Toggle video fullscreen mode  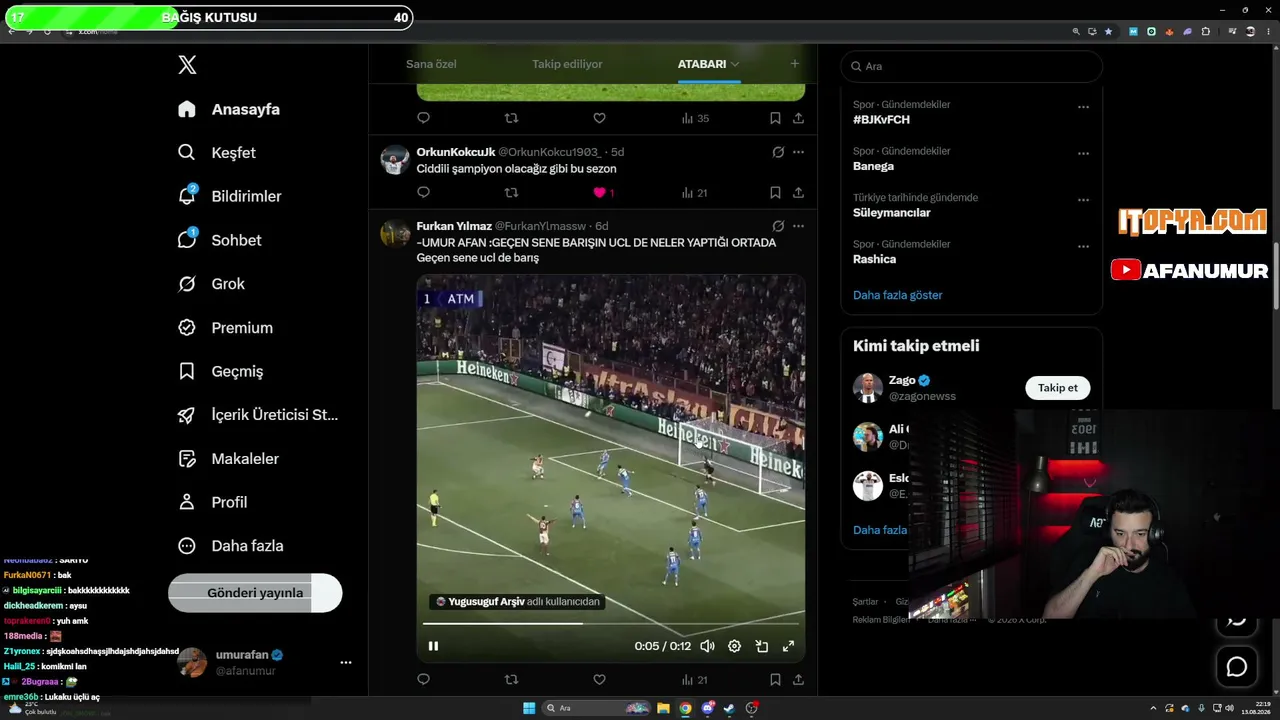point(788,646)
